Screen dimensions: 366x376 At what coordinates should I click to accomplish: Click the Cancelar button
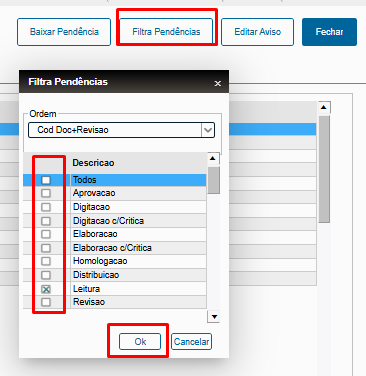point(191,342)
